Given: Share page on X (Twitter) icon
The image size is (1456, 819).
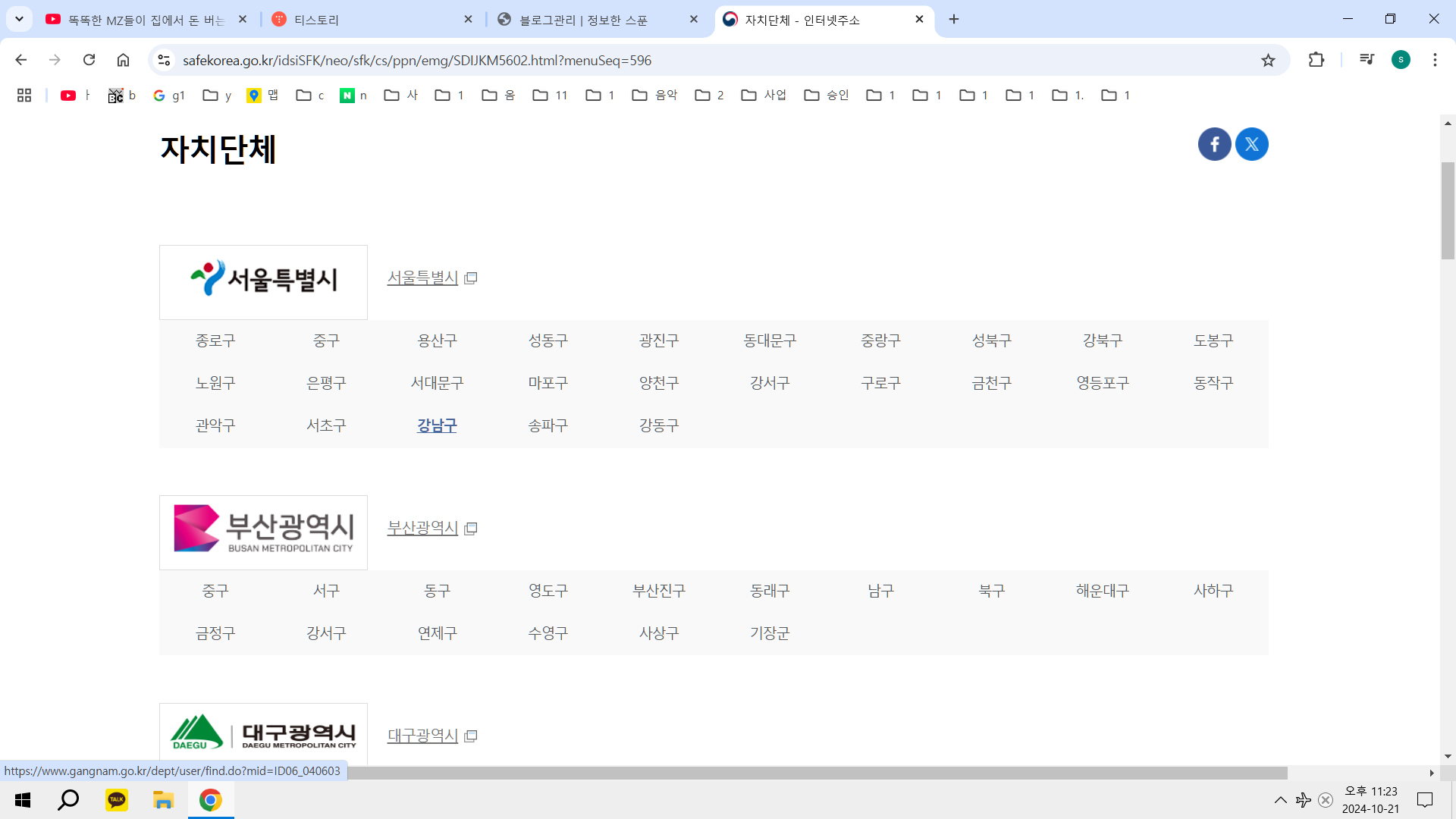Looking at the screenshot, I should (1251, 144).
